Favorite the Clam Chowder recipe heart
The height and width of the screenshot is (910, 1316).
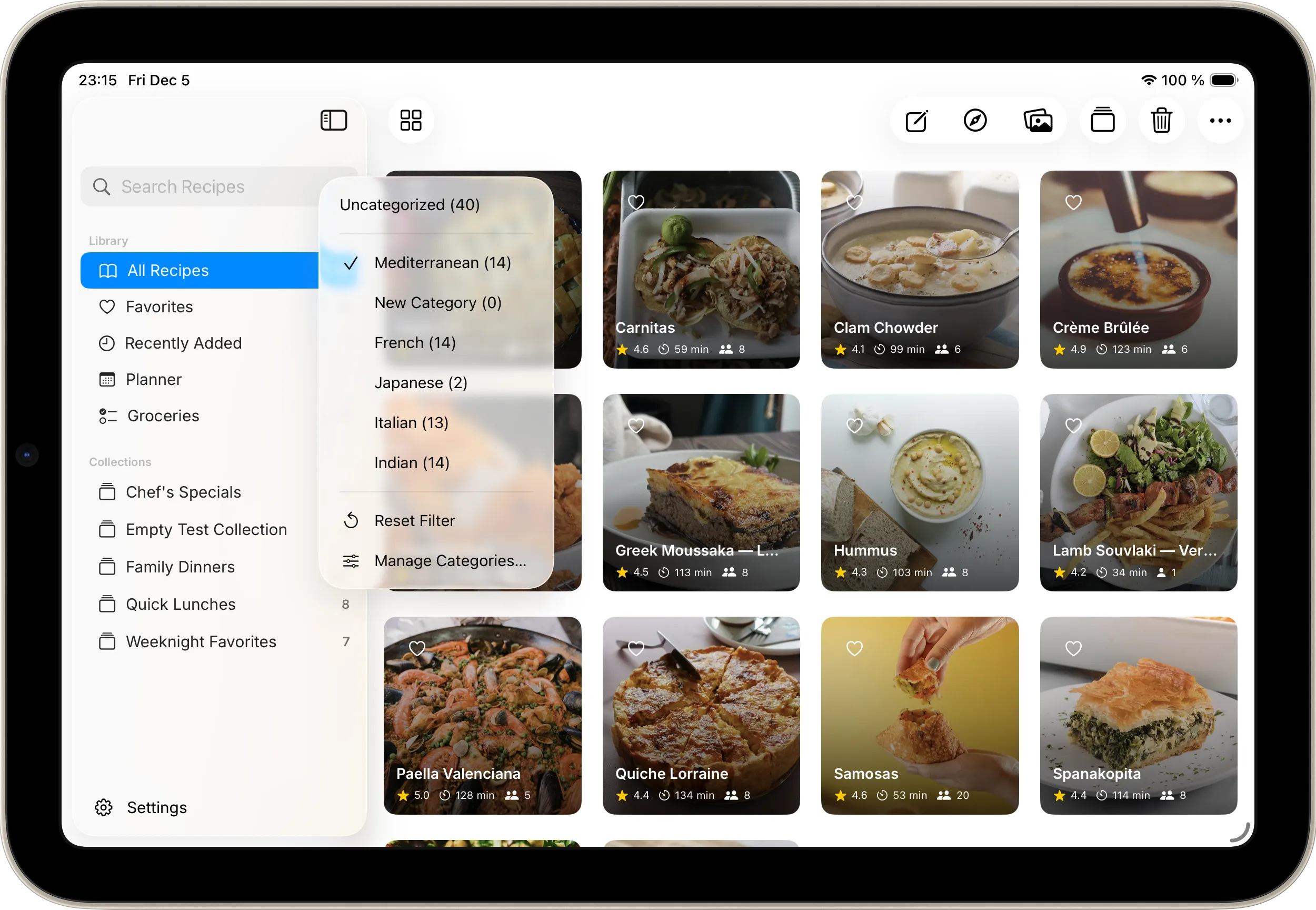(x=854, y=202)
